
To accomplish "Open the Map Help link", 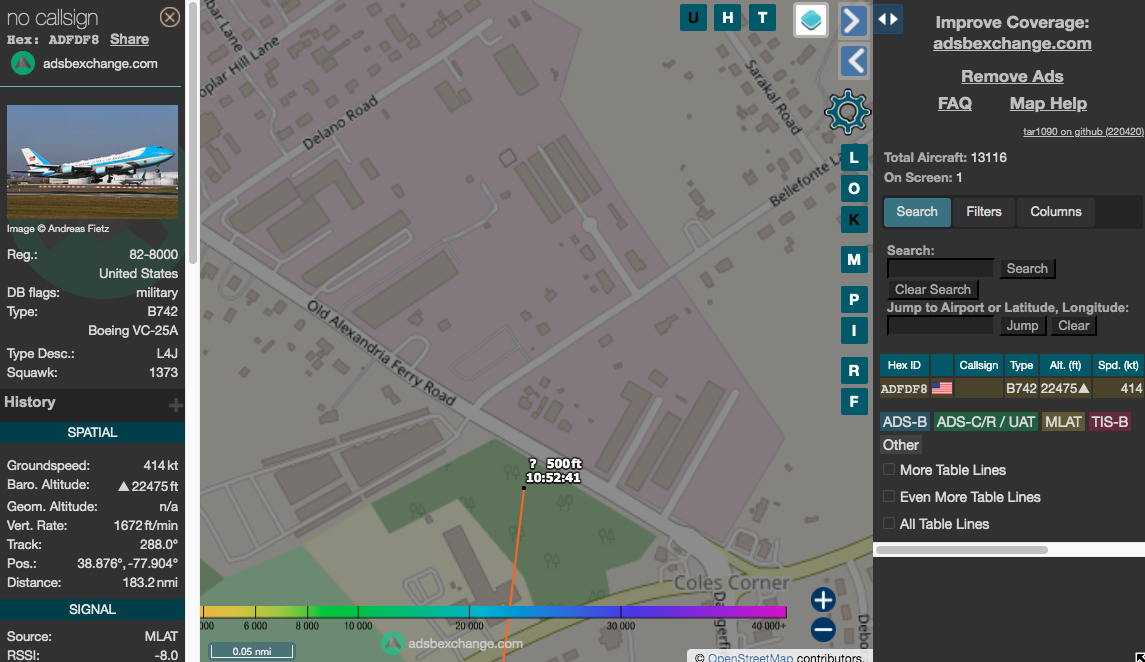I will (1048, 104).
